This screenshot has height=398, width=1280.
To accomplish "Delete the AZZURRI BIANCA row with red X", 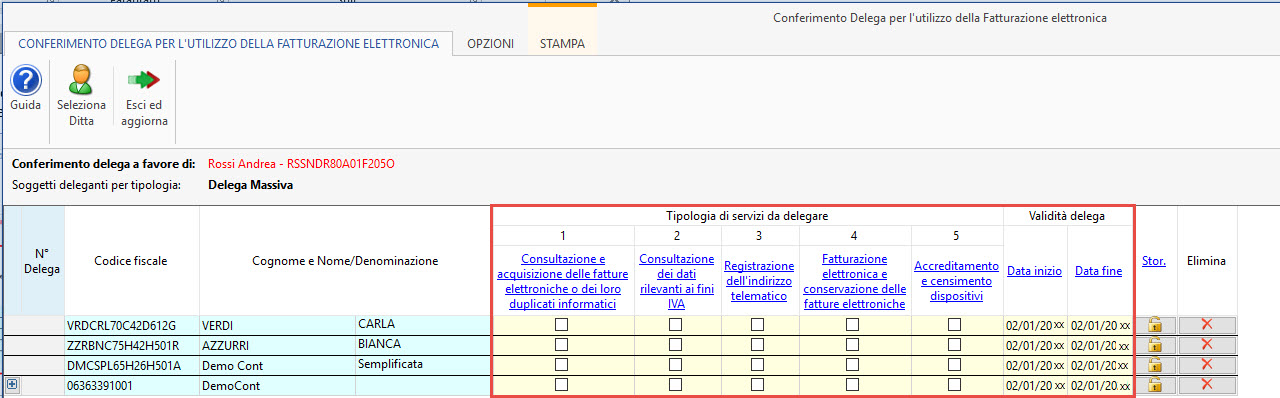I will 1207,345.
